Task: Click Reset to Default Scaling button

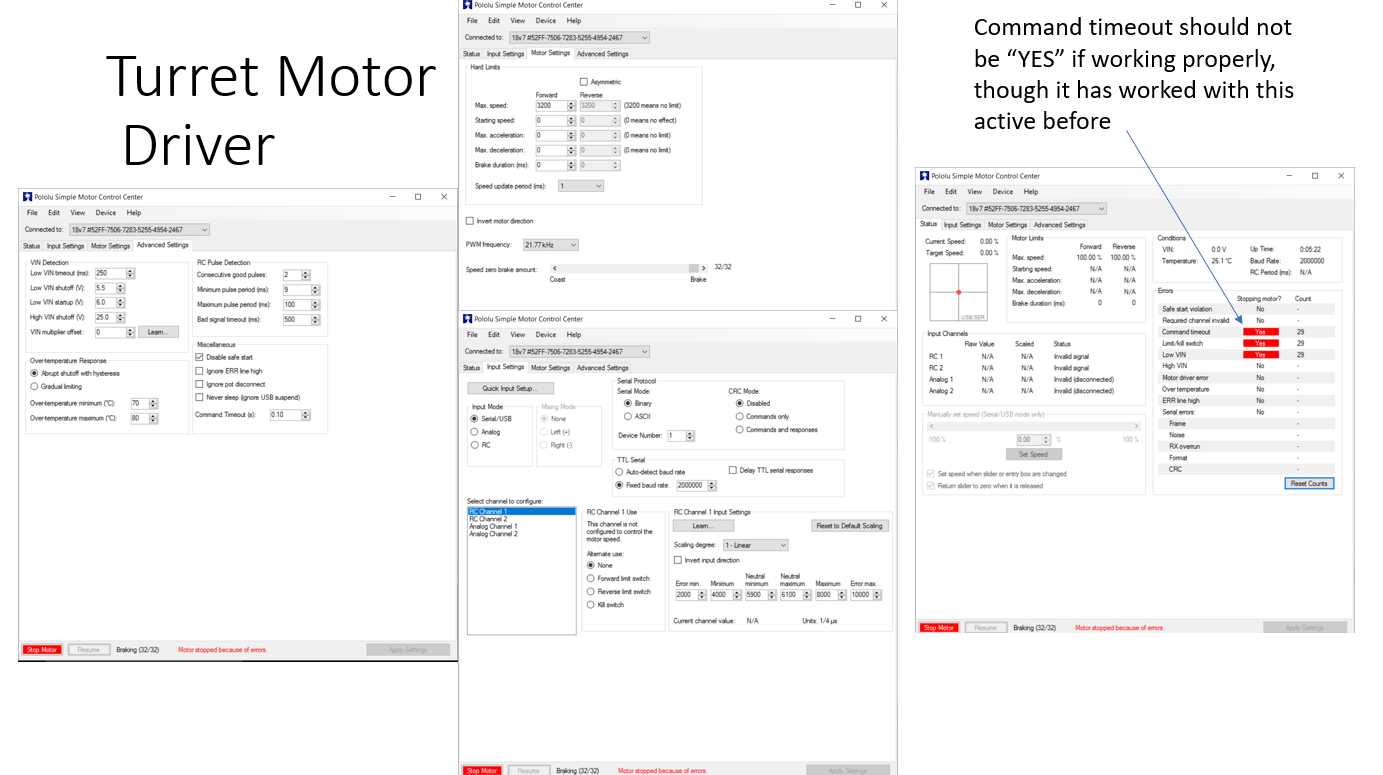Action: point(850,526)
